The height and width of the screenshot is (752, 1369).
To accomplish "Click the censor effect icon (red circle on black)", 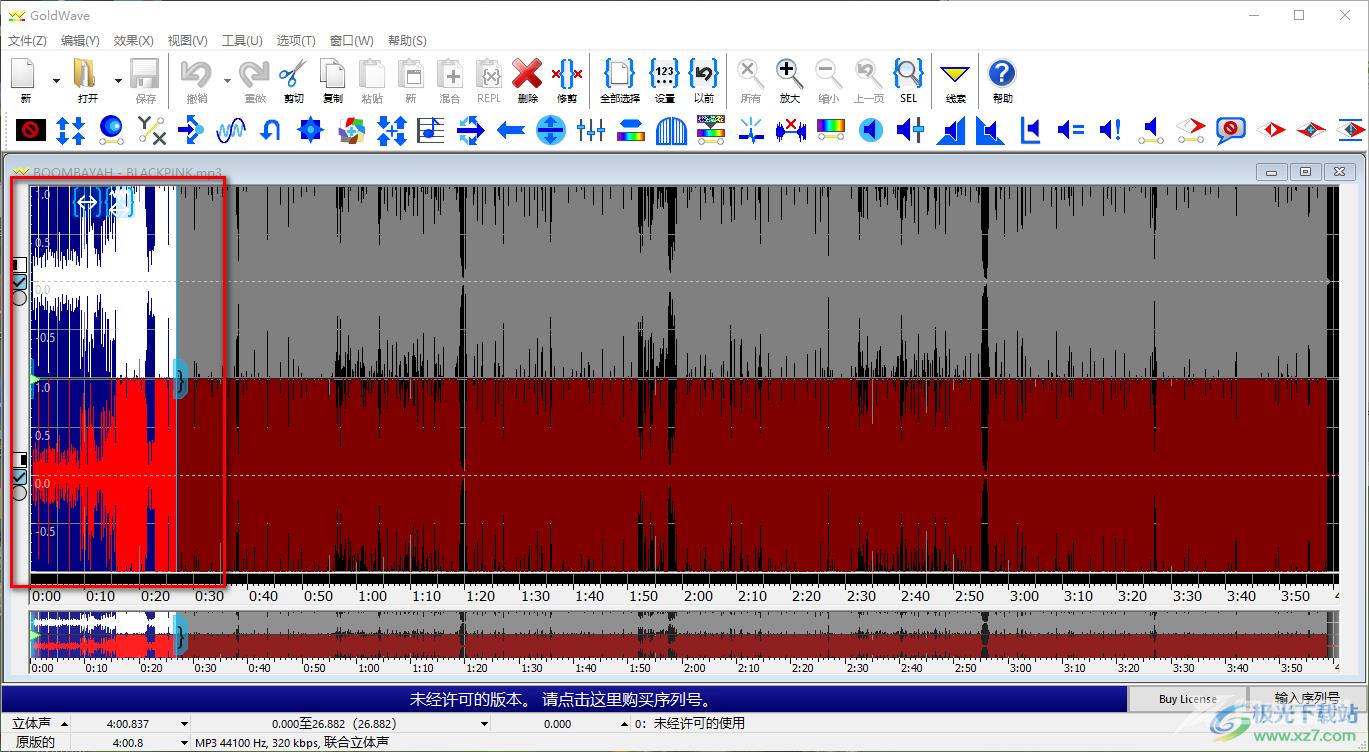I will click(31, 130).
